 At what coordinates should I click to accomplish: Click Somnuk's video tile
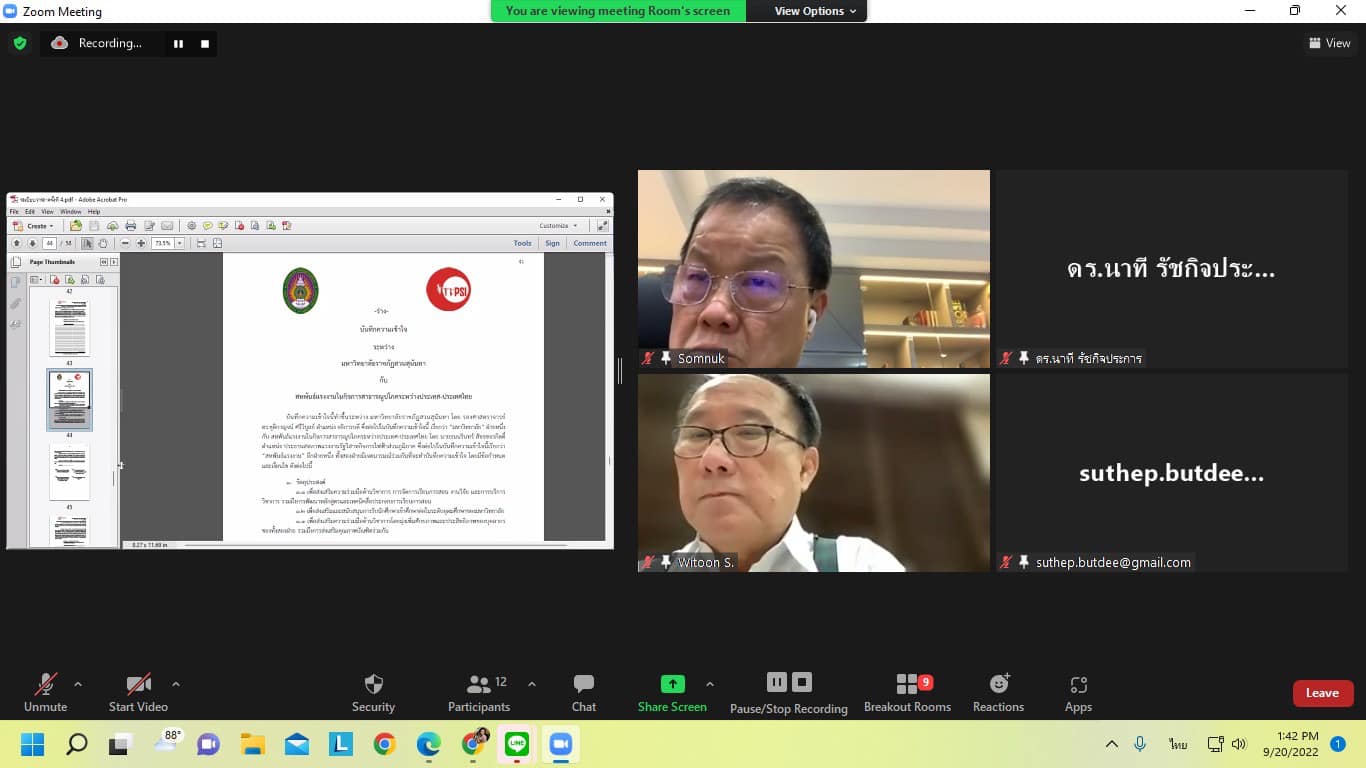pos(813,268)
